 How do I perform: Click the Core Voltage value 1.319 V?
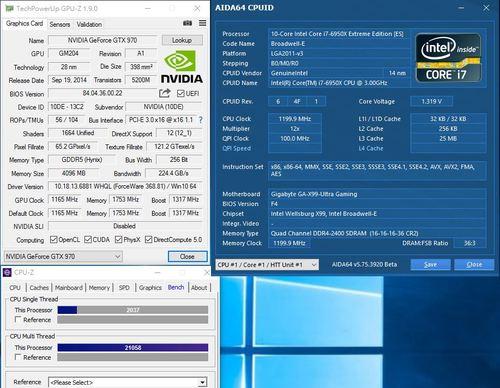431,101
